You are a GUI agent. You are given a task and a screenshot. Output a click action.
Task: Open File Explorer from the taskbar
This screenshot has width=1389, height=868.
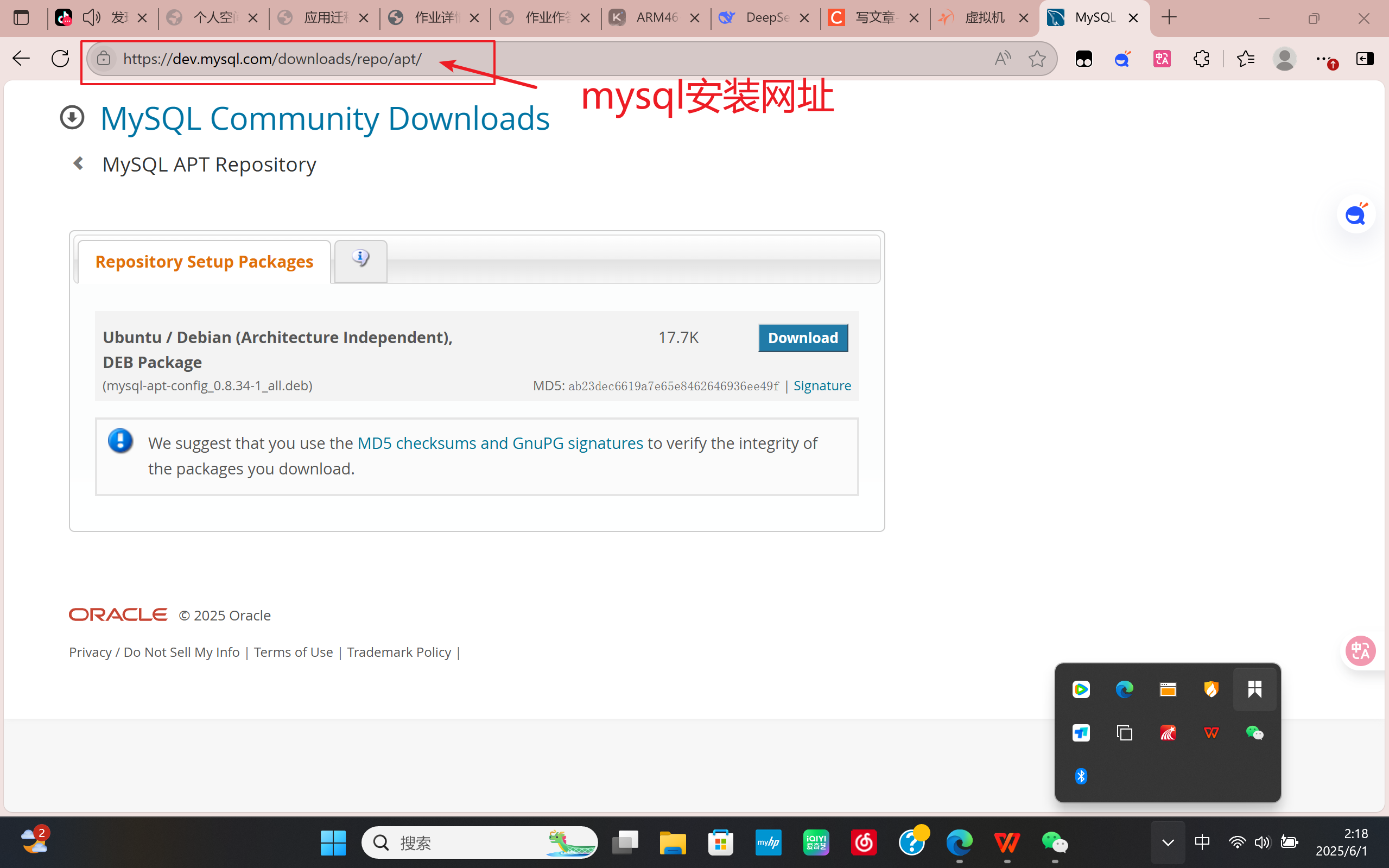click(673, 842)
